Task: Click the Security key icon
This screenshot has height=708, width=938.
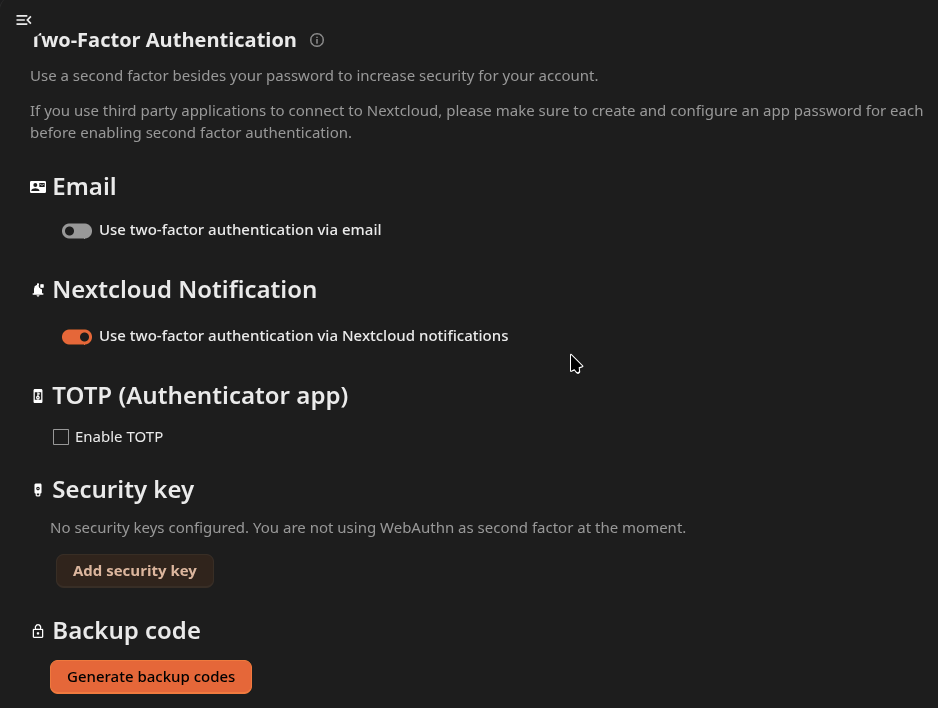Action: click(38, 490)
